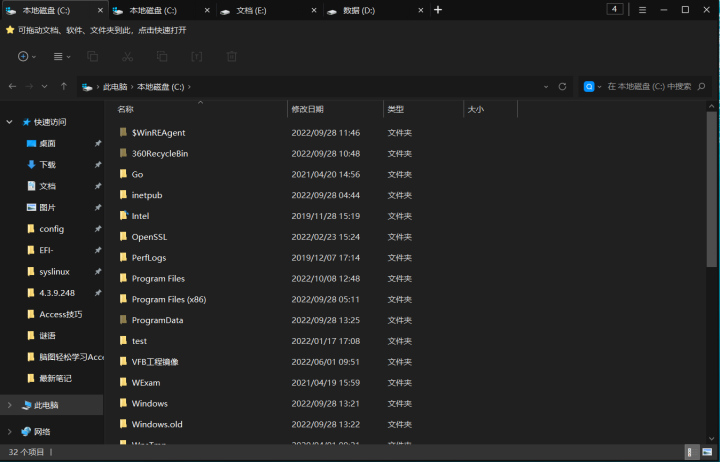Select the Program Files (x86) folder
The width and height of the screenshot is (720, 462).
169,299
